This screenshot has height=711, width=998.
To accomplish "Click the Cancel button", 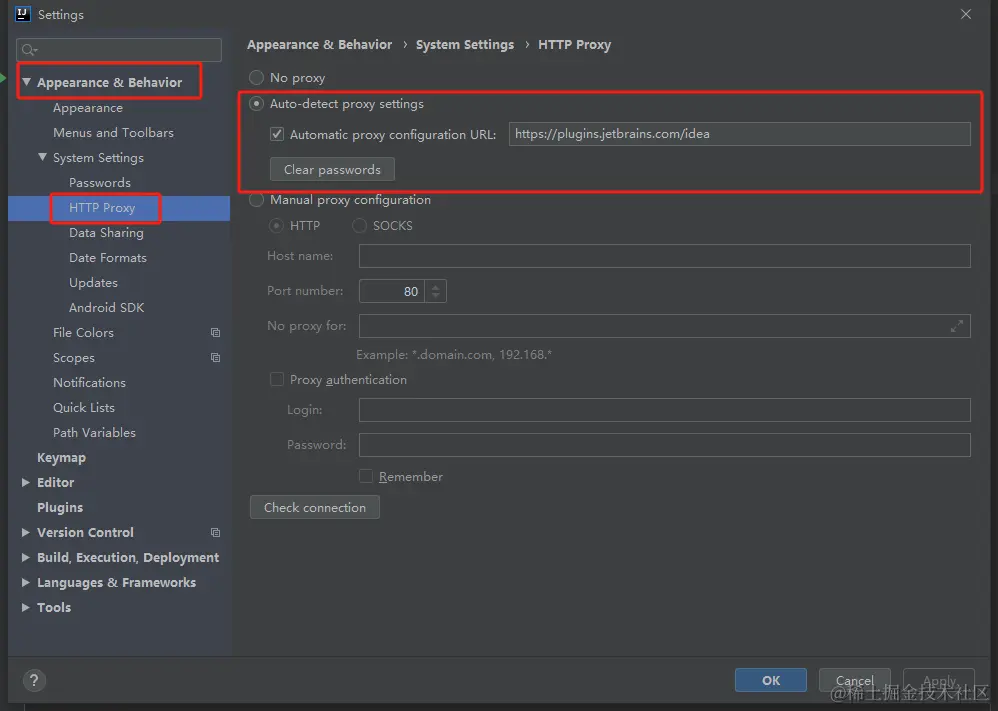I will point(854,680).
